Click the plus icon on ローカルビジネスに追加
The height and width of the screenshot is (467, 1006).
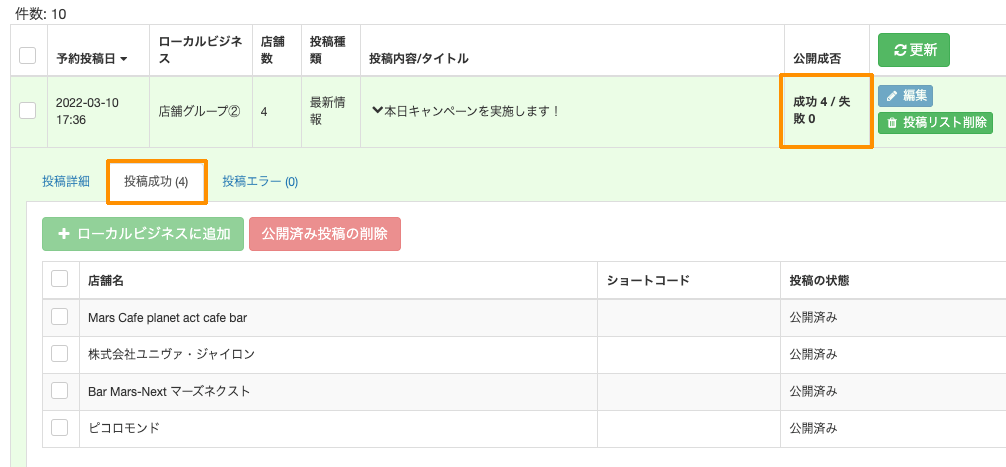[64, 234]
